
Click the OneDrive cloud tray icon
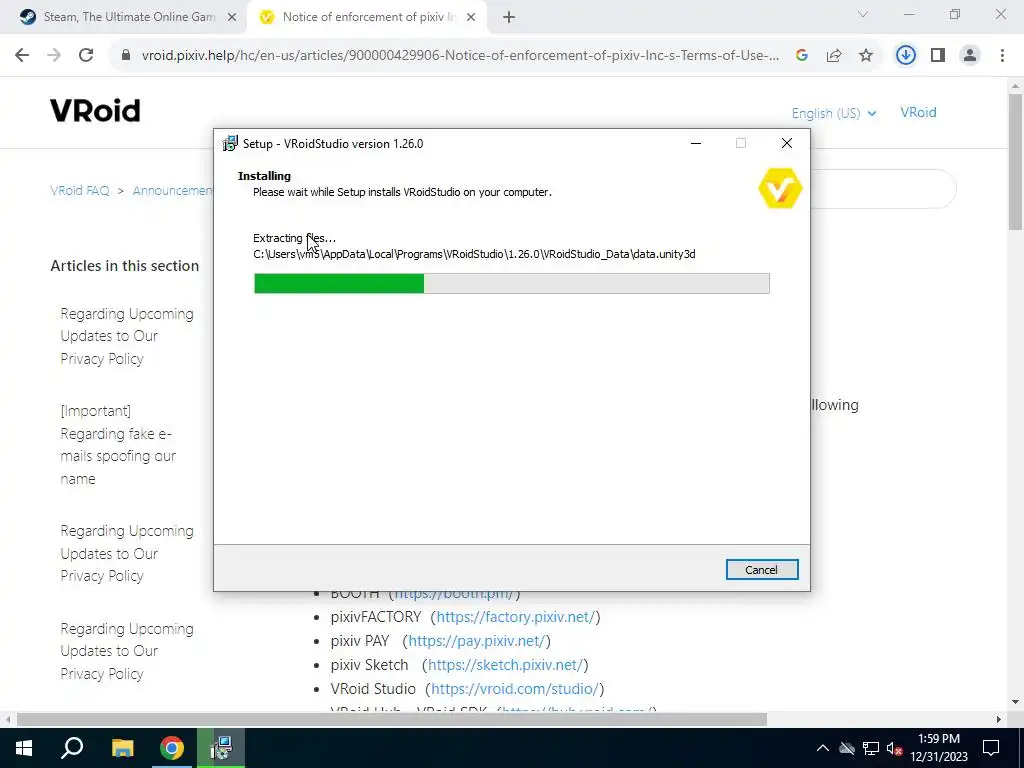pos(847,748)
